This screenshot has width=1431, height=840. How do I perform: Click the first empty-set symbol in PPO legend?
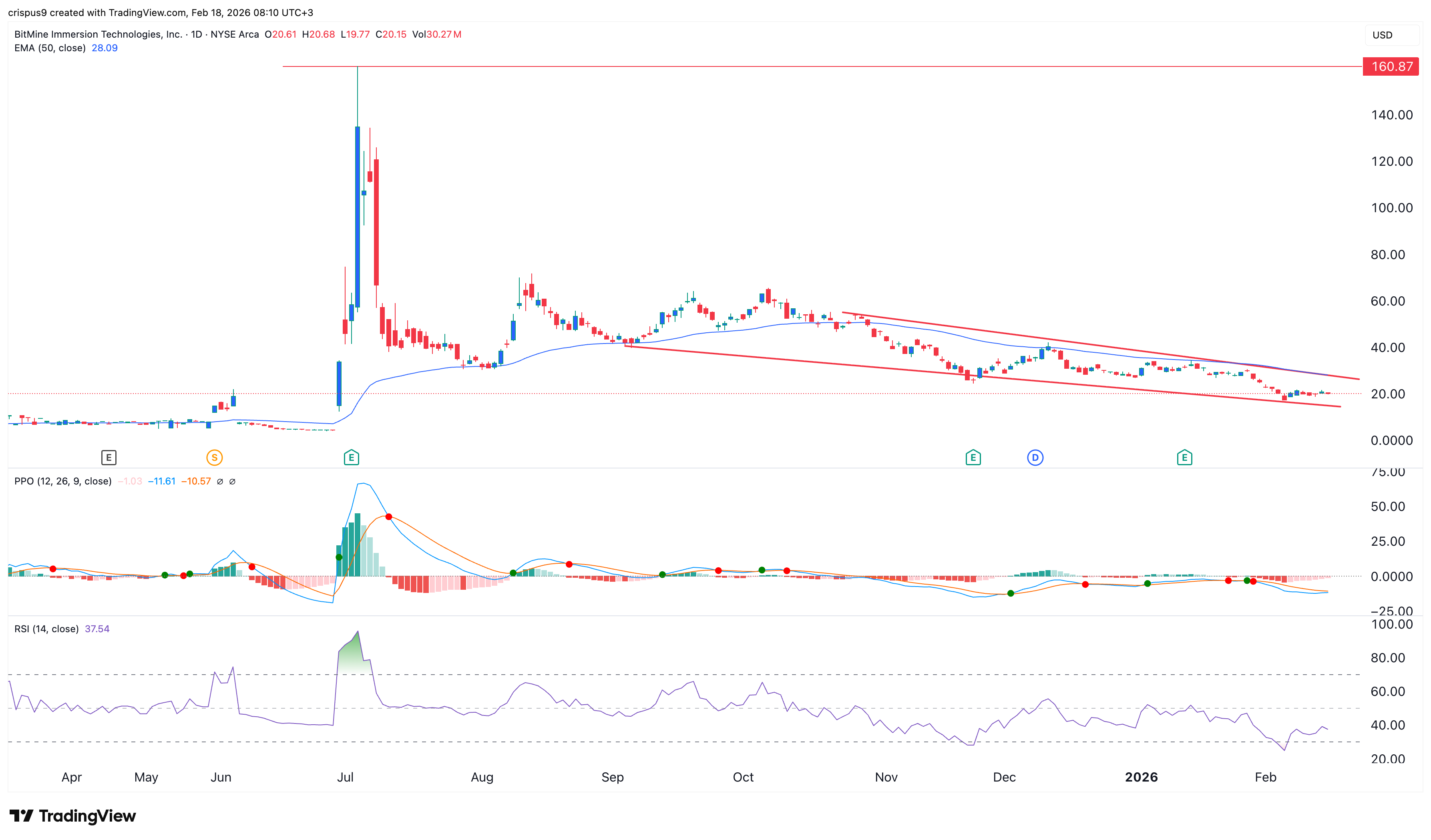click(x=220, y=482)
